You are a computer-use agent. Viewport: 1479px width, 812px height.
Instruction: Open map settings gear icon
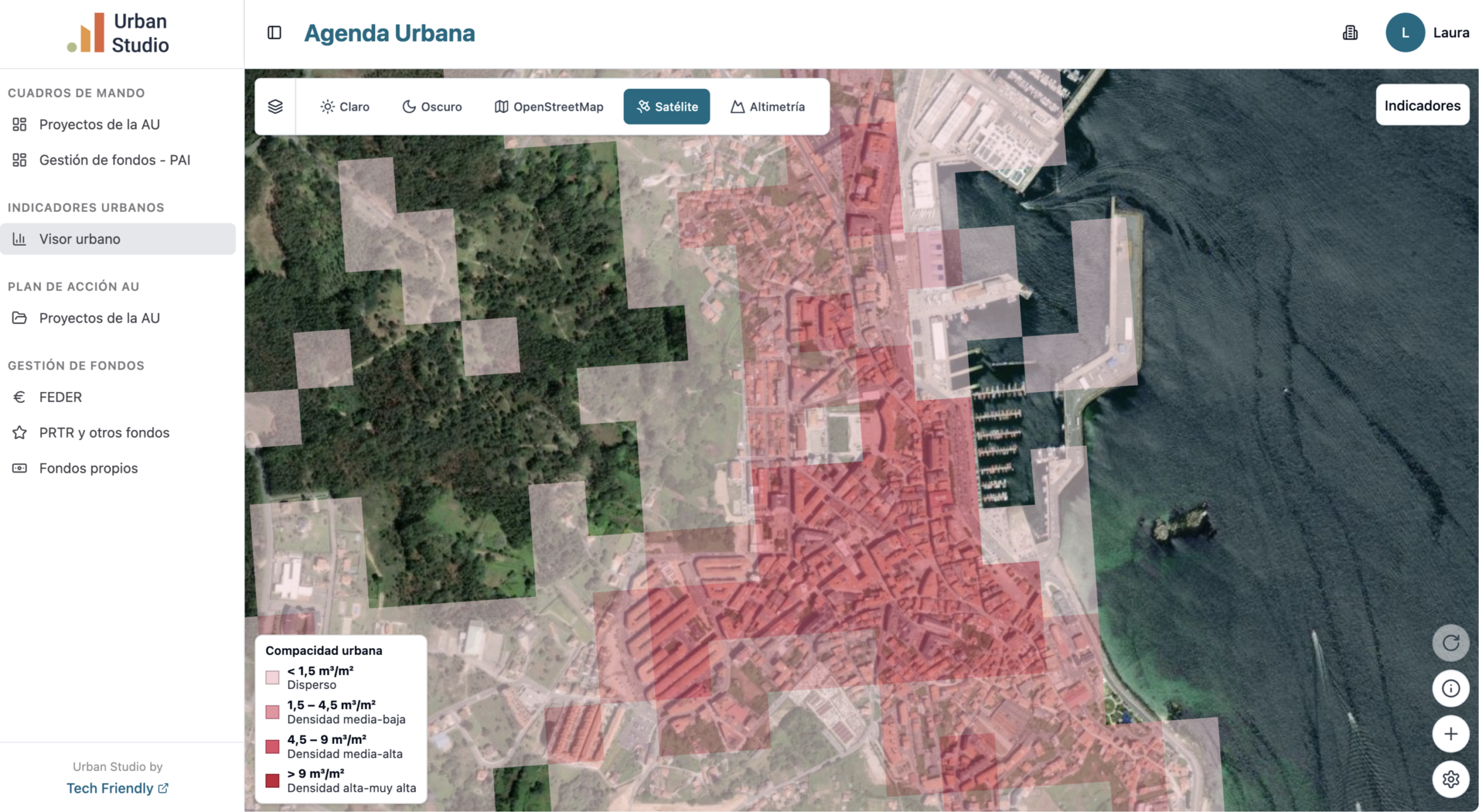(1450, 780)
